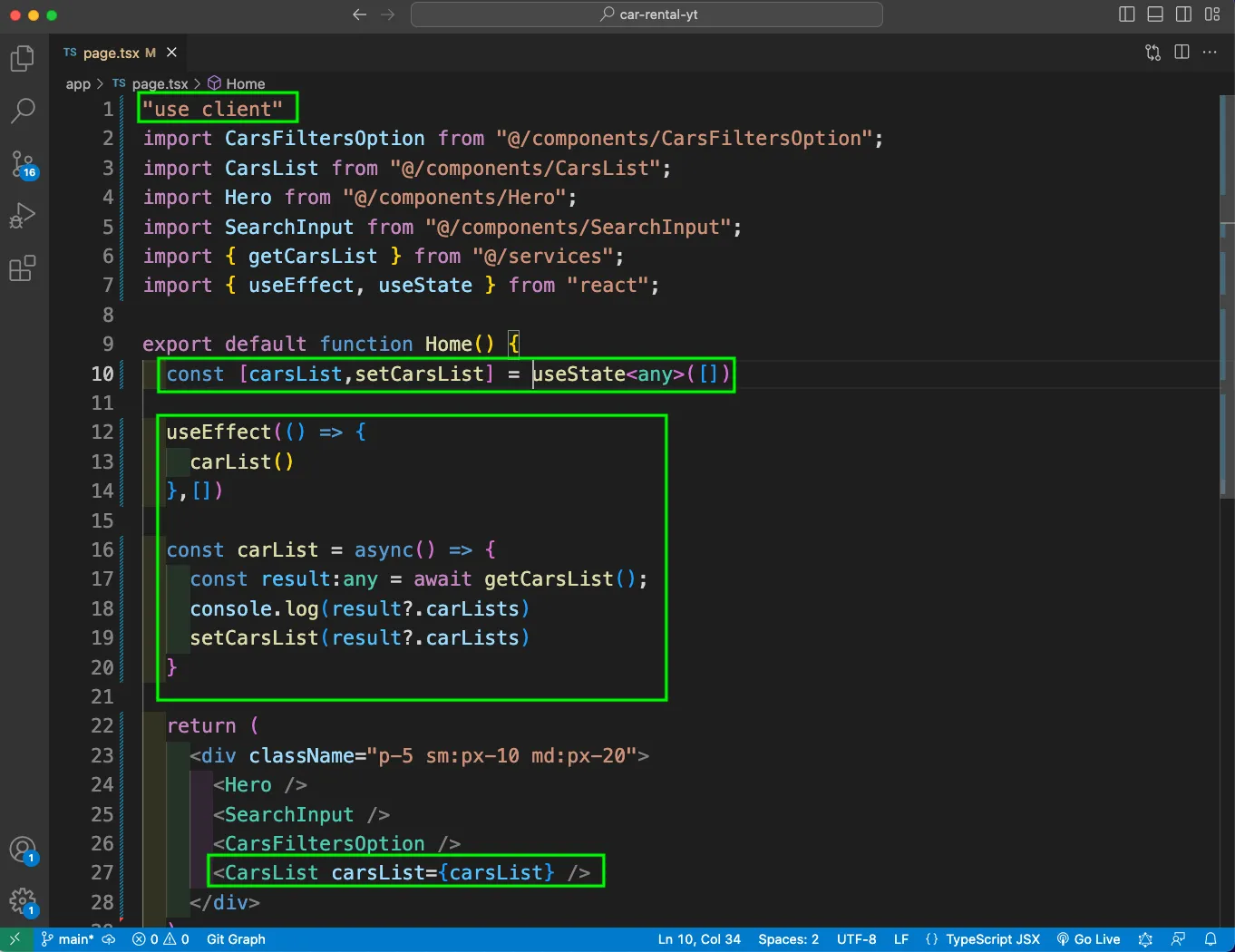Image resolution: width=1235 pixels, height=952 pixels.
Task: Click the feedback icon beside the bell
Action: [x=1178, y=939]
